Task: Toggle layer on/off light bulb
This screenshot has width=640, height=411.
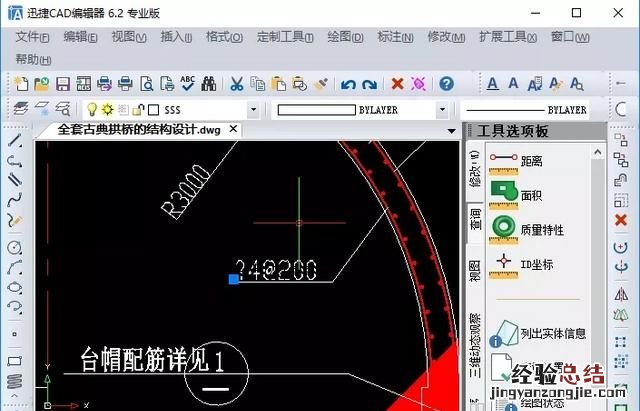Action: [92, 109]
